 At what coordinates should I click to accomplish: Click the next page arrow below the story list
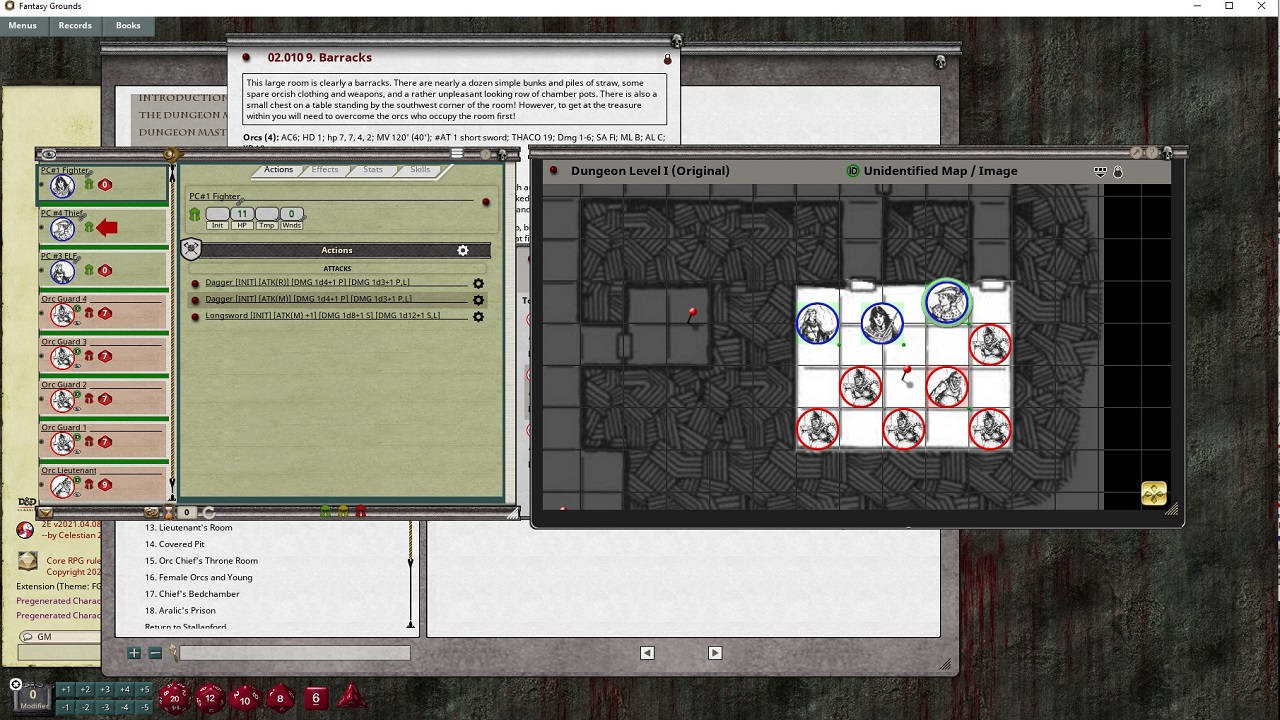[715, 652]
